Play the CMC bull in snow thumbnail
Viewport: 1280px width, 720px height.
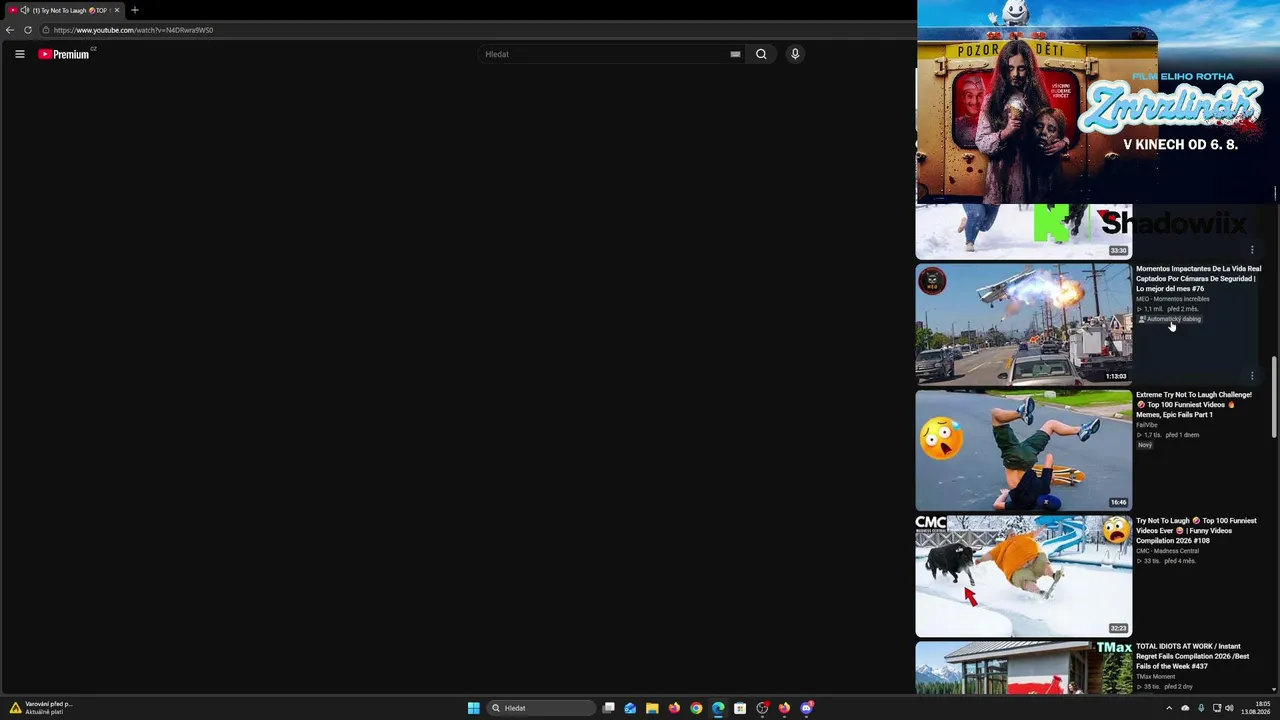[1024, 576]
